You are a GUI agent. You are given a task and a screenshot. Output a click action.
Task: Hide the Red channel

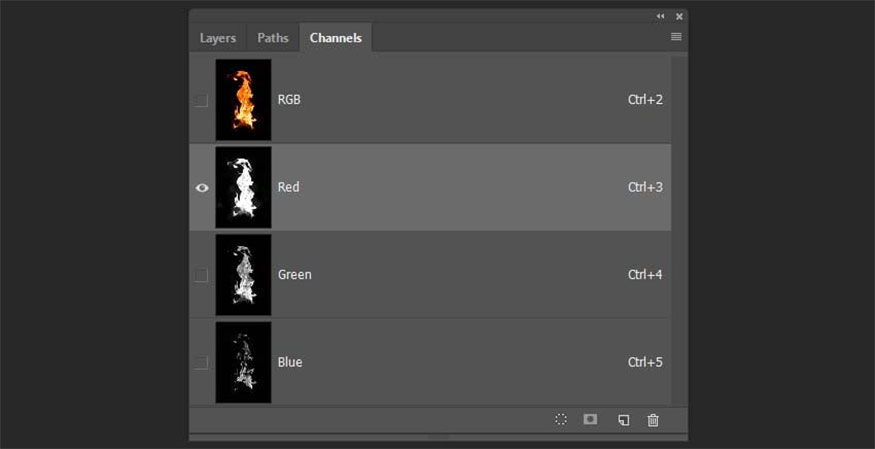click(x=202, y=188)
